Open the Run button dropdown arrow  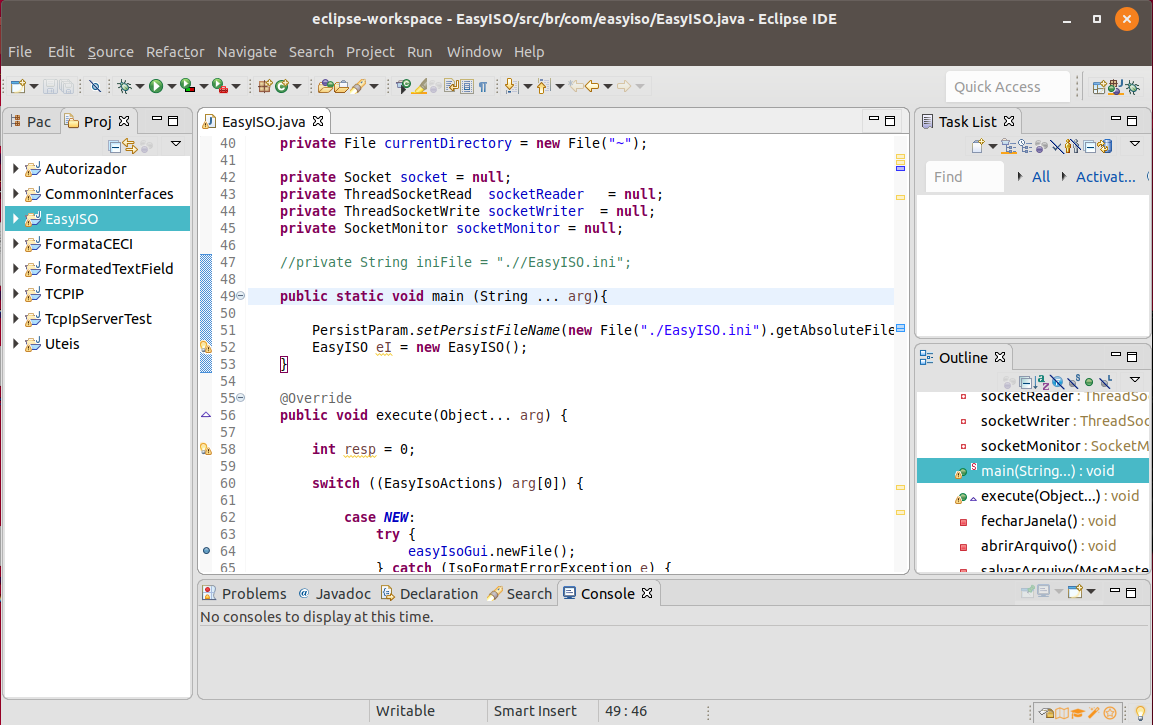[x=172, y=87]
